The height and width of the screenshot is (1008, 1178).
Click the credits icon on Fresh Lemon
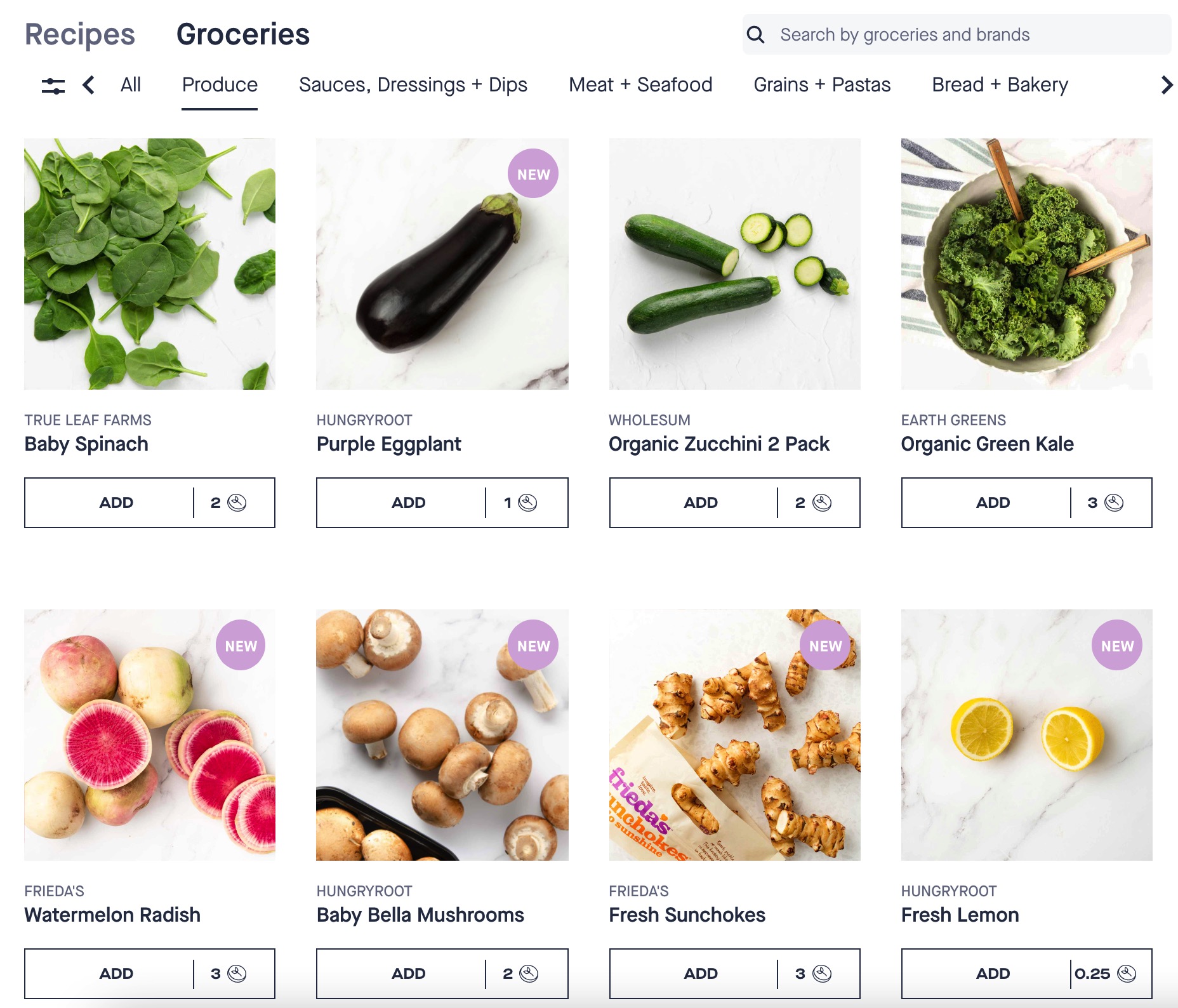[x=1127, y=974]
